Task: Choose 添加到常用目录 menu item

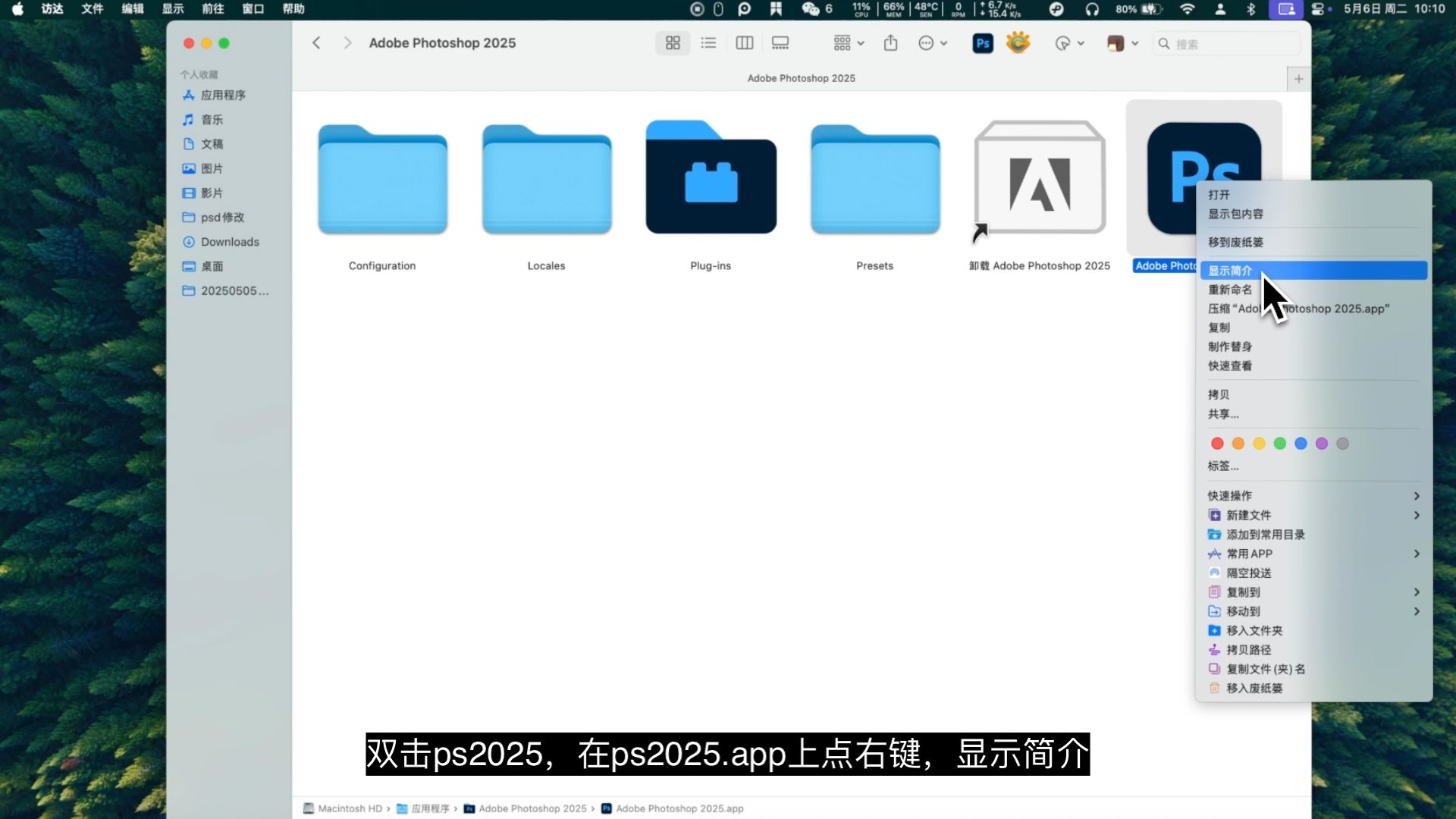Action: pos(1313,535)
